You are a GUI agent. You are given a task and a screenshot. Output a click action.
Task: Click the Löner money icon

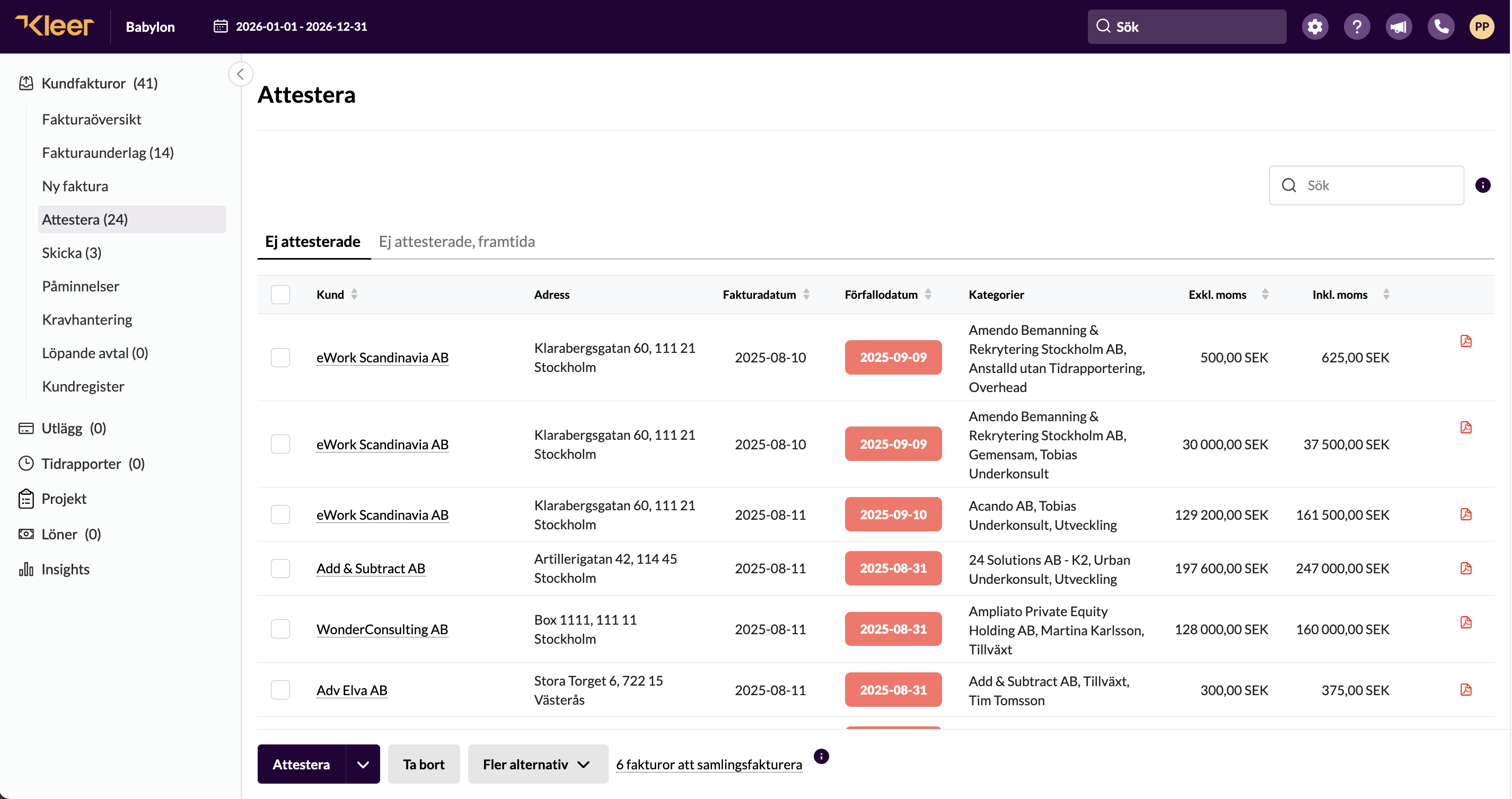coord(26,534)
